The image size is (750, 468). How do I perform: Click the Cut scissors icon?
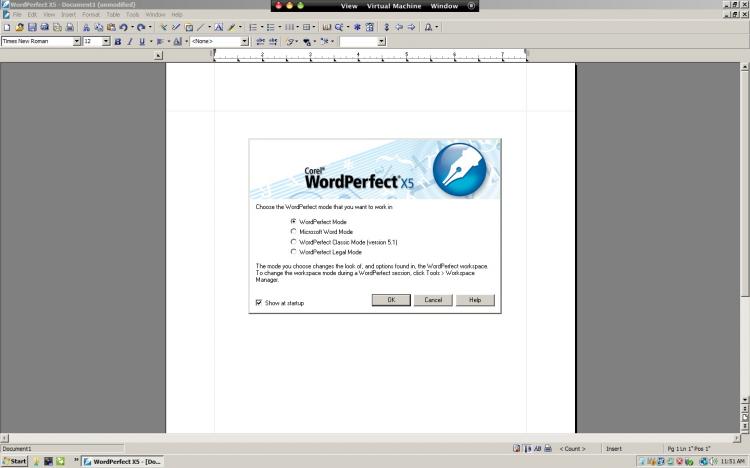point(87,27)
